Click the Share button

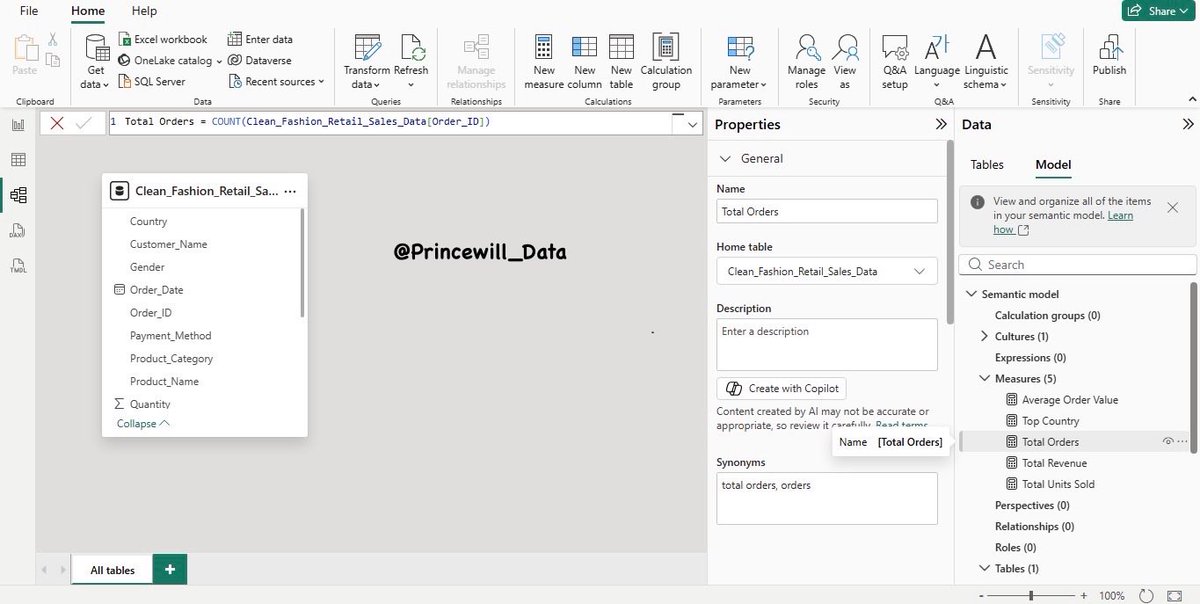tap(1156, 10)
